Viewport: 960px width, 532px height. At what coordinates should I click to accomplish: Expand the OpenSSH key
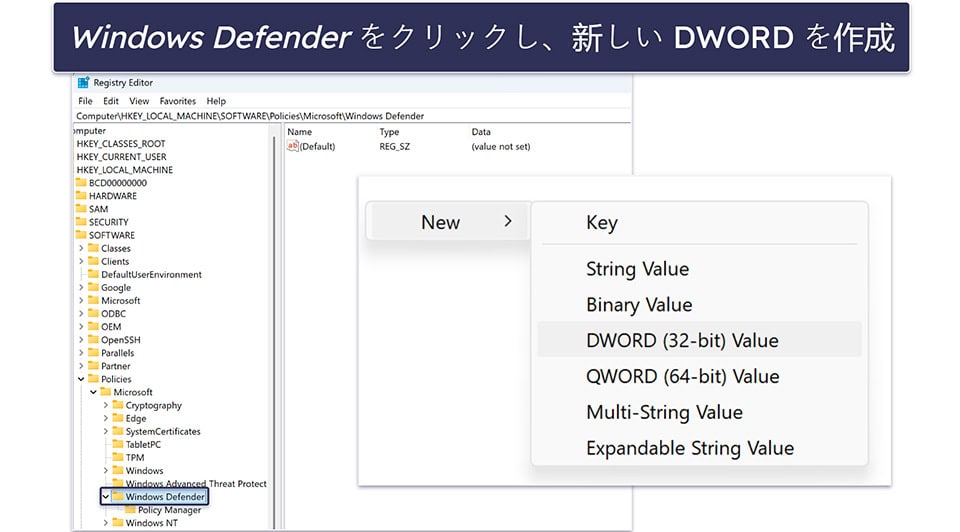[x=81, y=340]
